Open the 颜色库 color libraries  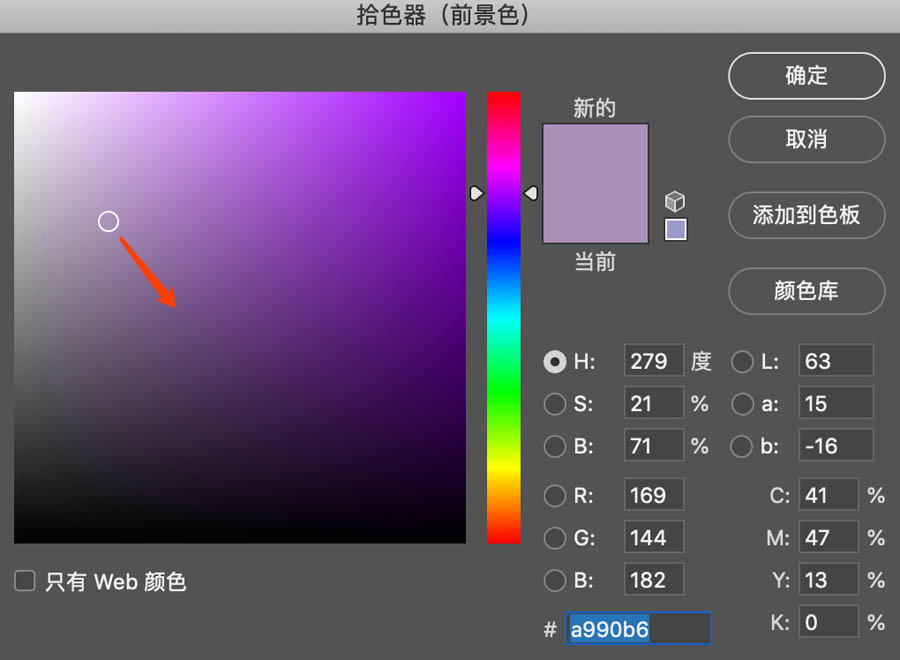click(x=806, y=292)
